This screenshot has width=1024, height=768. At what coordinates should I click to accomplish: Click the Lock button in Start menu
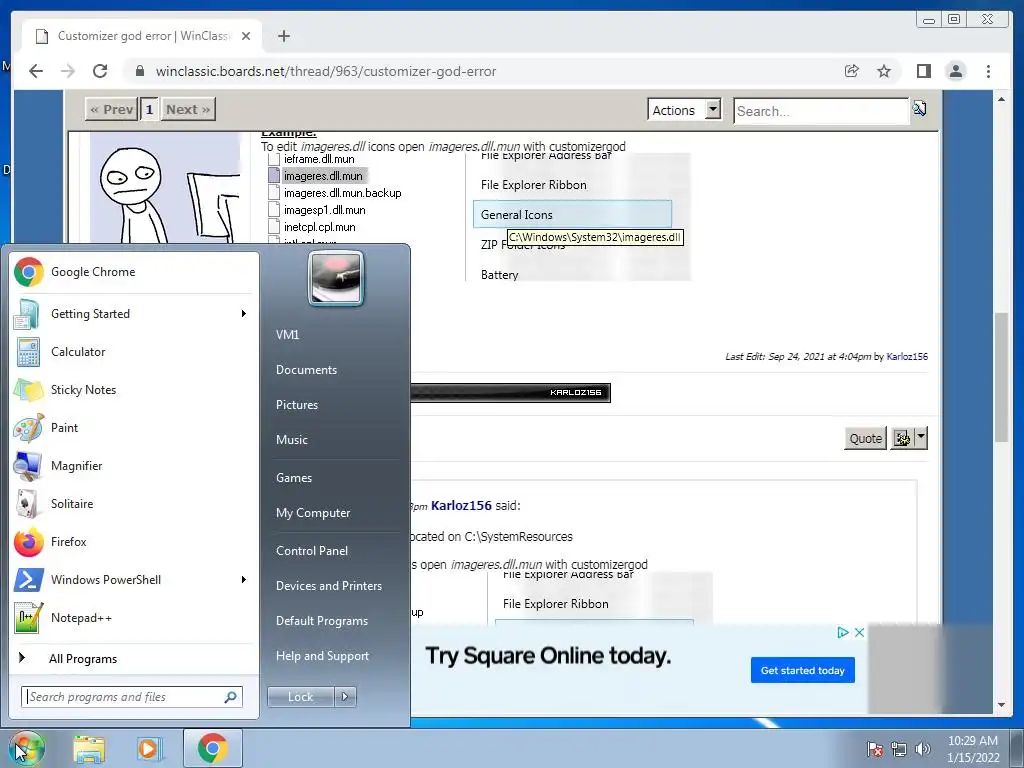[x=300, y=697]
